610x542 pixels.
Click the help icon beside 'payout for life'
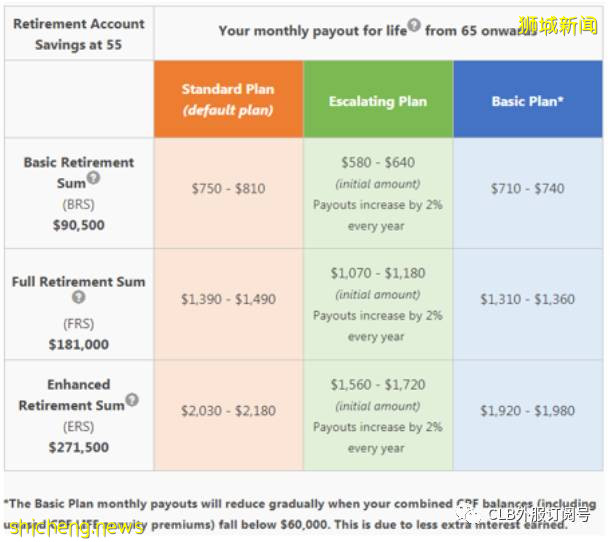click(x=413, y=27)
